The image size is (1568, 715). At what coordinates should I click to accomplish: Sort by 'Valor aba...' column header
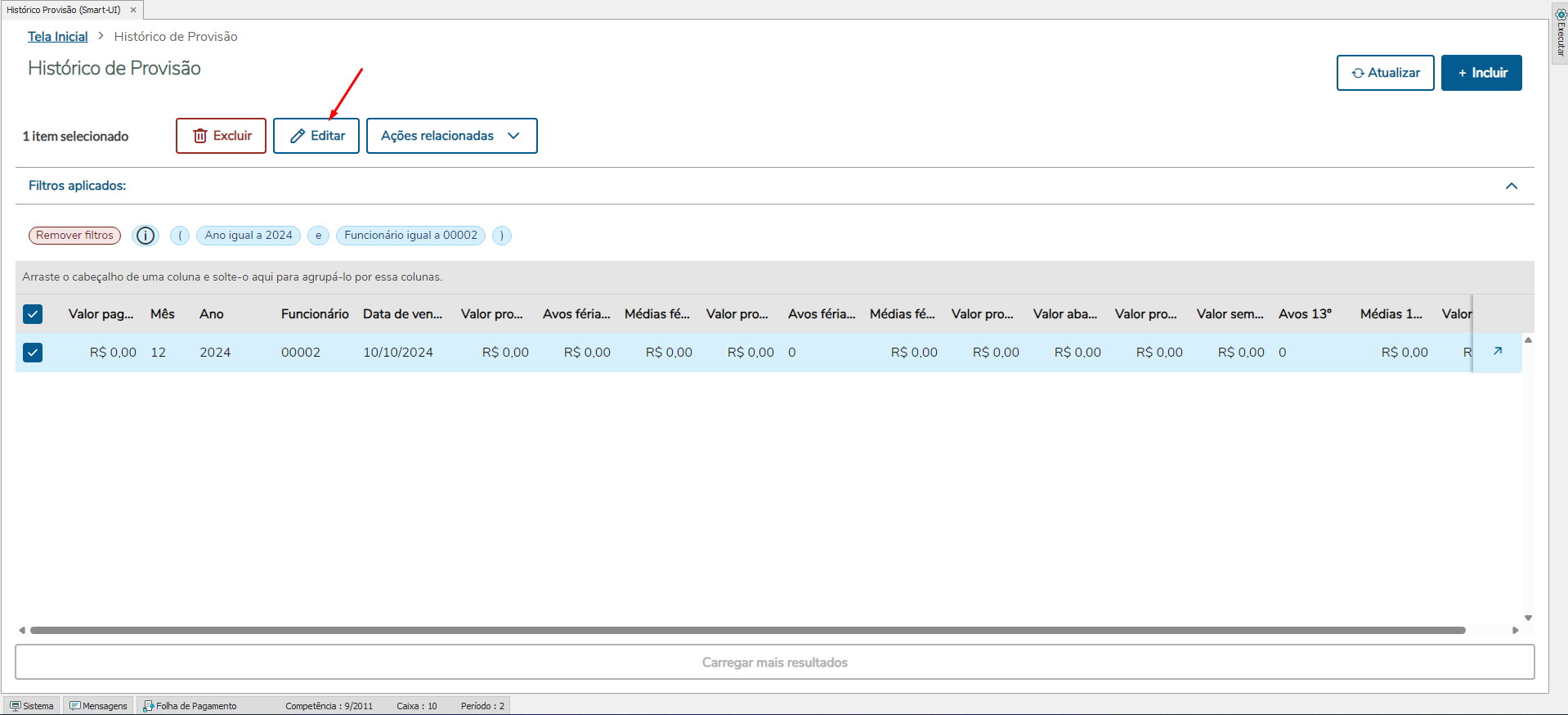[x=1065, y=314]
